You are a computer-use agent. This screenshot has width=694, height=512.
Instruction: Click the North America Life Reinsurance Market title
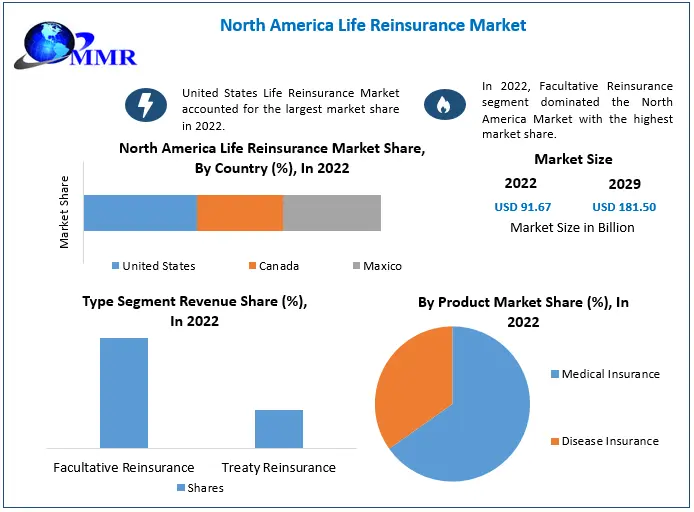[373, 24]
